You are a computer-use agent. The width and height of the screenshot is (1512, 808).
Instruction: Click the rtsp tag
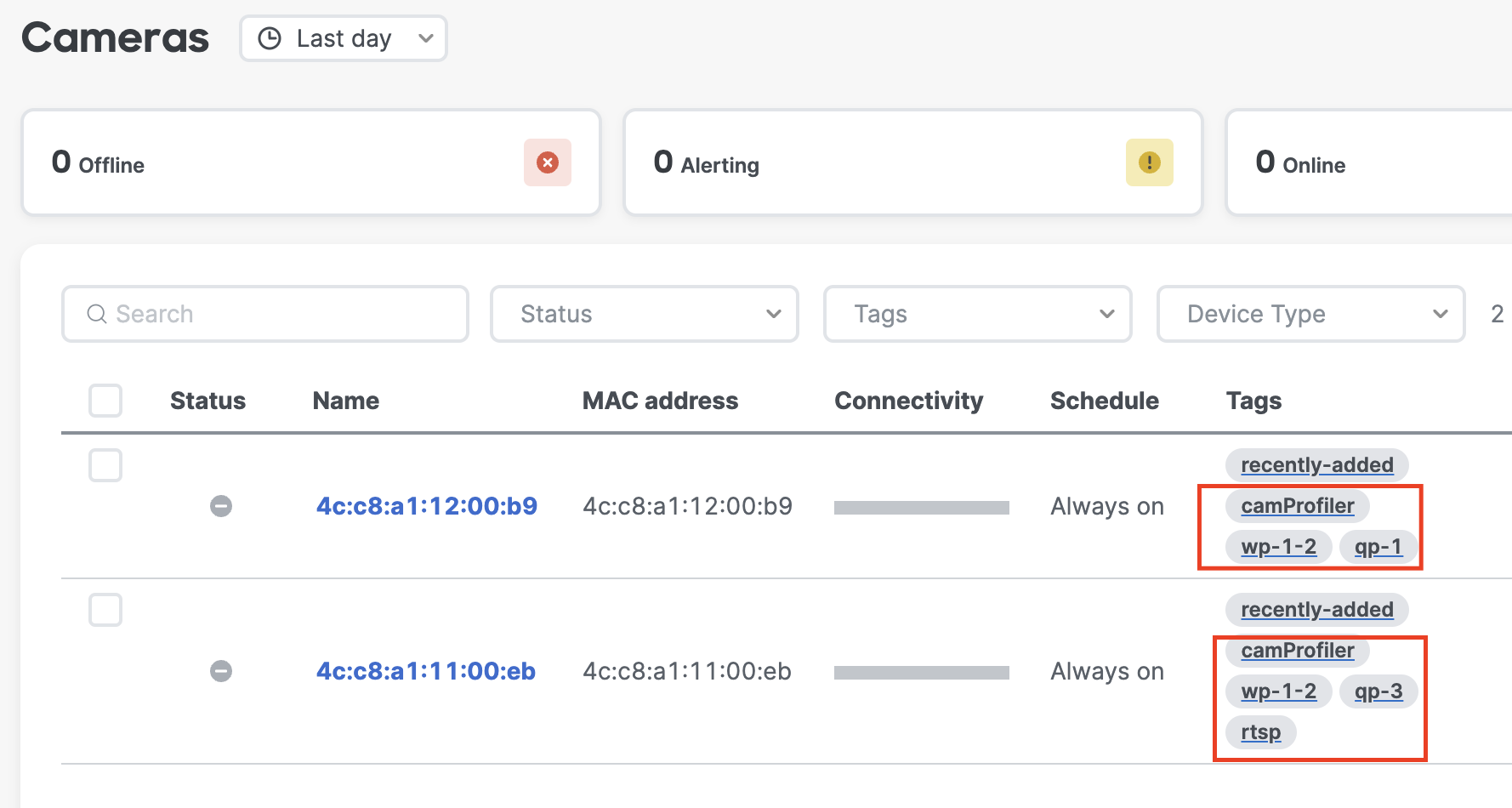pyautogui.click(x=1260, y=732)
